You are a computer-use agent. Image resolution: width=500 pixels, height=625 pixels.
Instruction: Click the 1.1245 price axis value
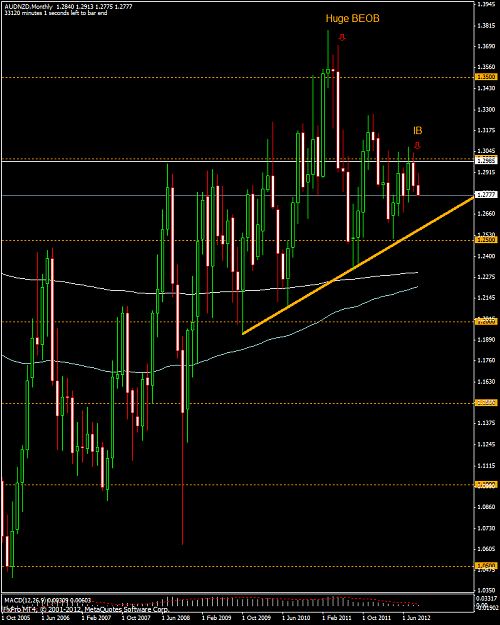pyautogui.click(x=486, y=444)
